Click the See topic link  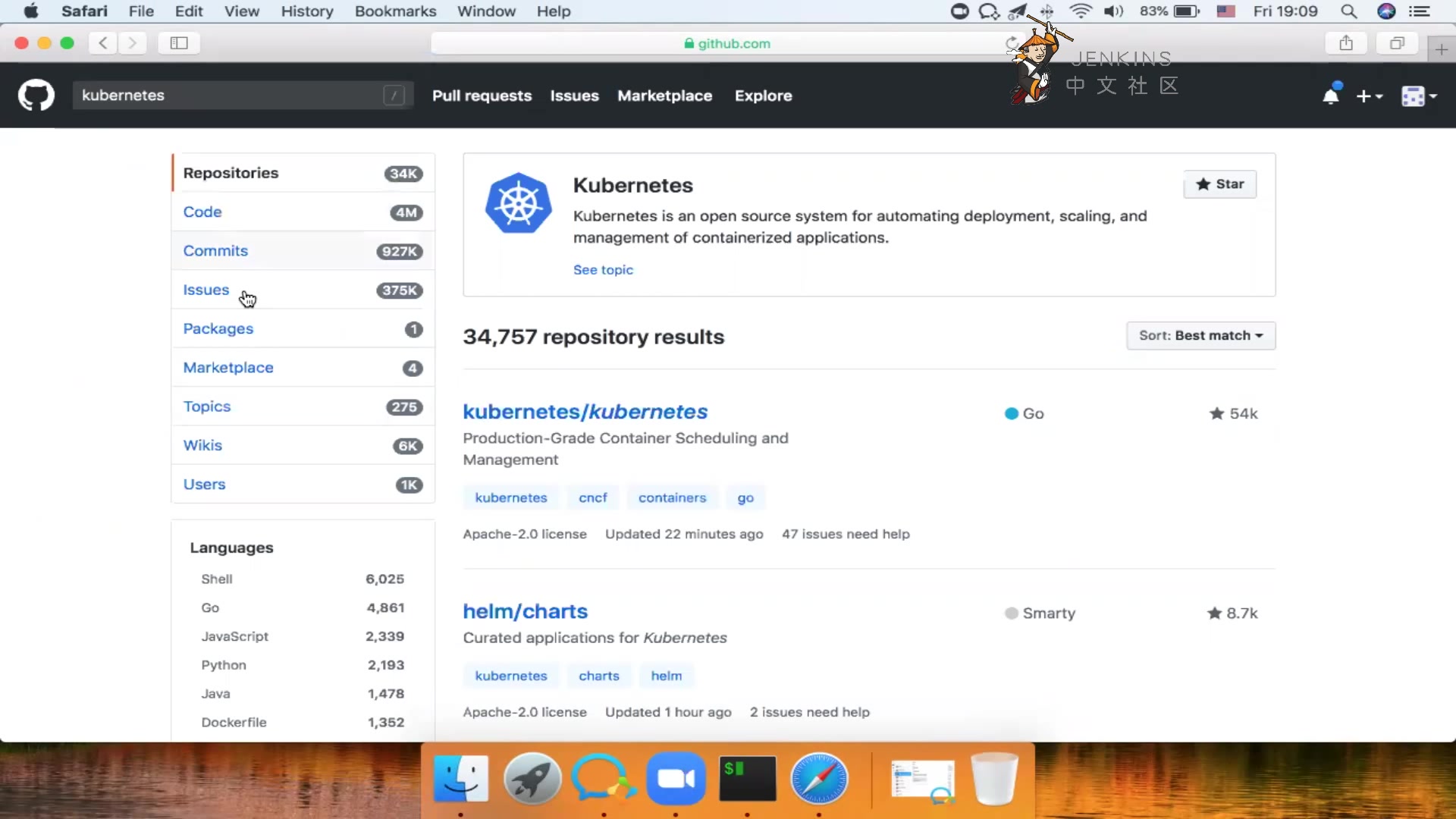tap(603, 270)
